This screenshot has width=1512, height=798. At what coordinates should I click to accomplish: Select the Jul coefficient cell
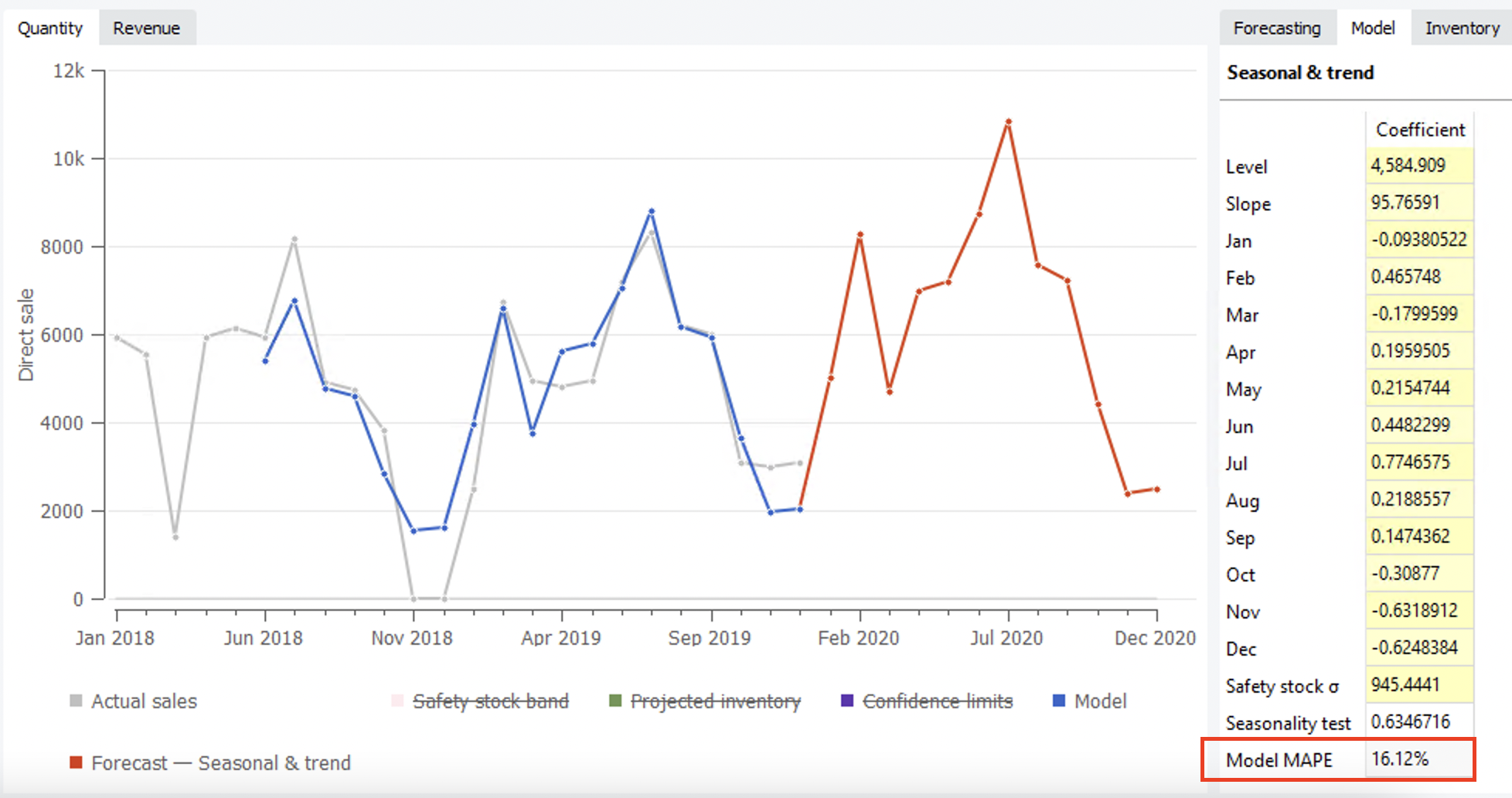1418,462
